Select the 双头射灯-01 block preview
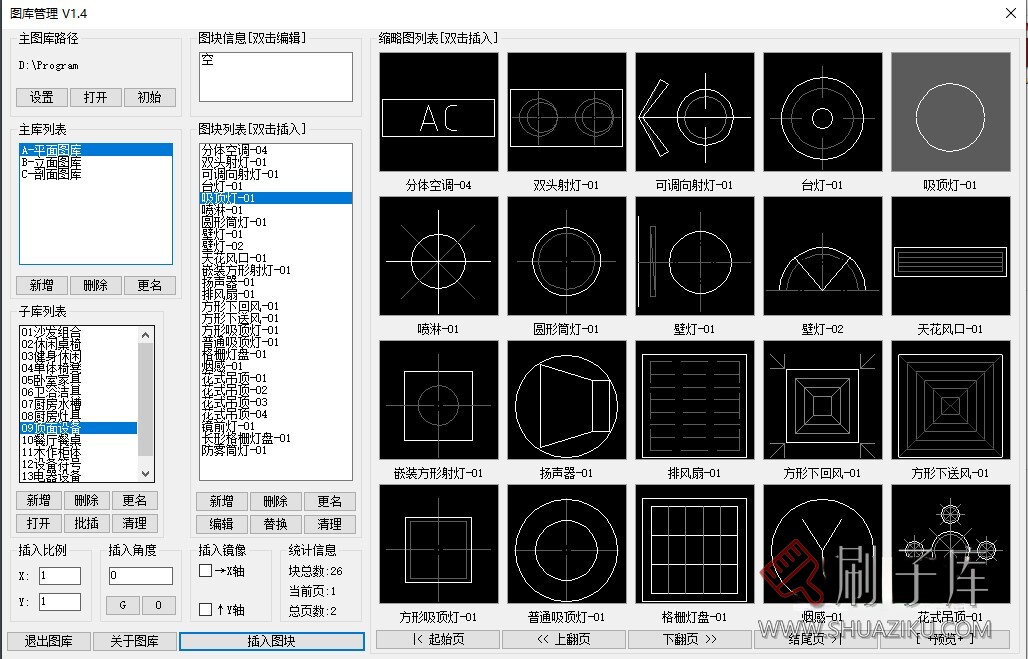The height and width of the screenshot is (659, 1028). coord(566,111)
